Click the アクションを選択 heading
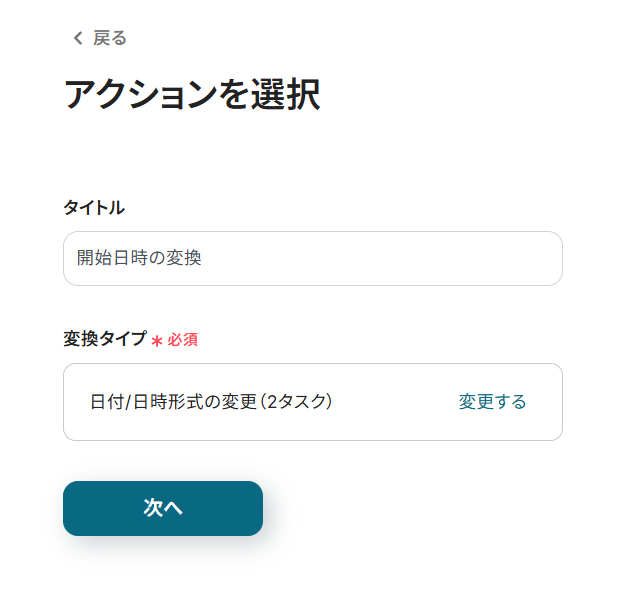625x596 pixels. click(x=191, y=95)
